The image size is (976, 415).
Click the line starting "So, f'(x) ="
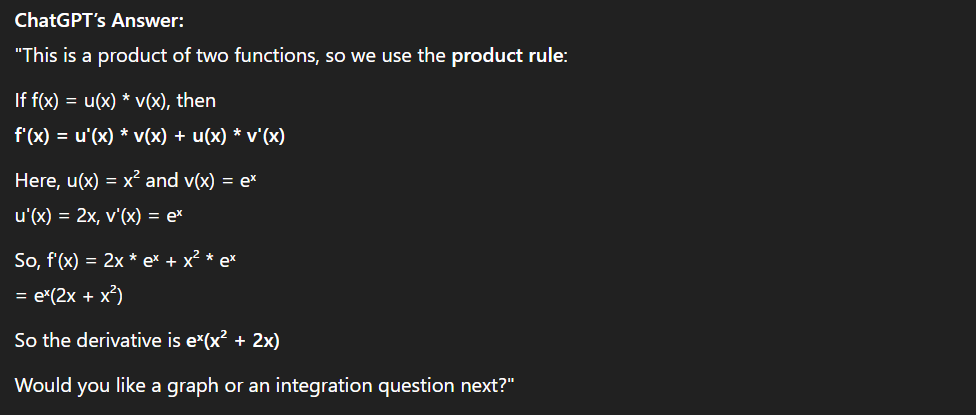click(125, 261)
